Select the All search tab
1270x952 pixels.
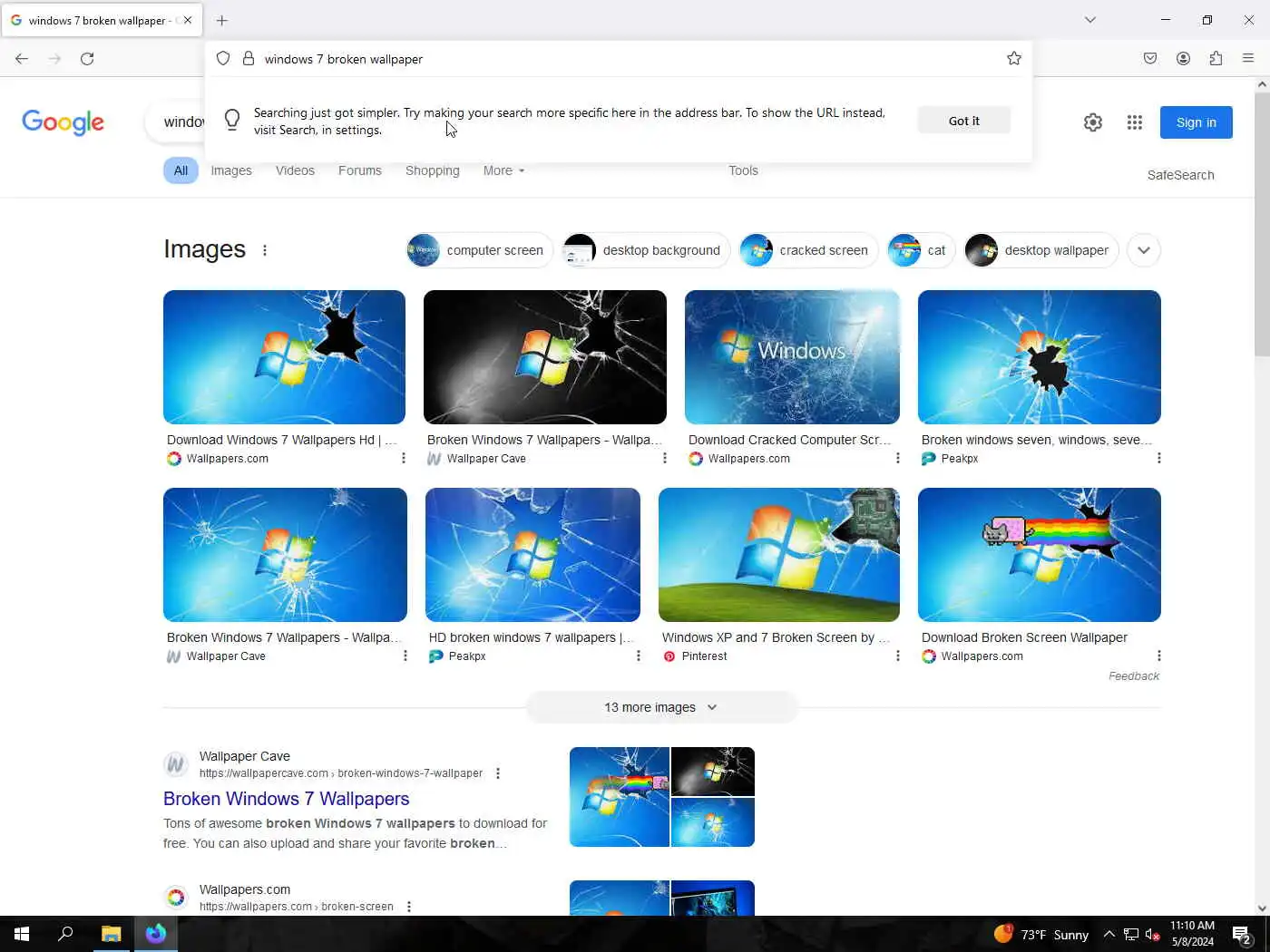[181, 170]
